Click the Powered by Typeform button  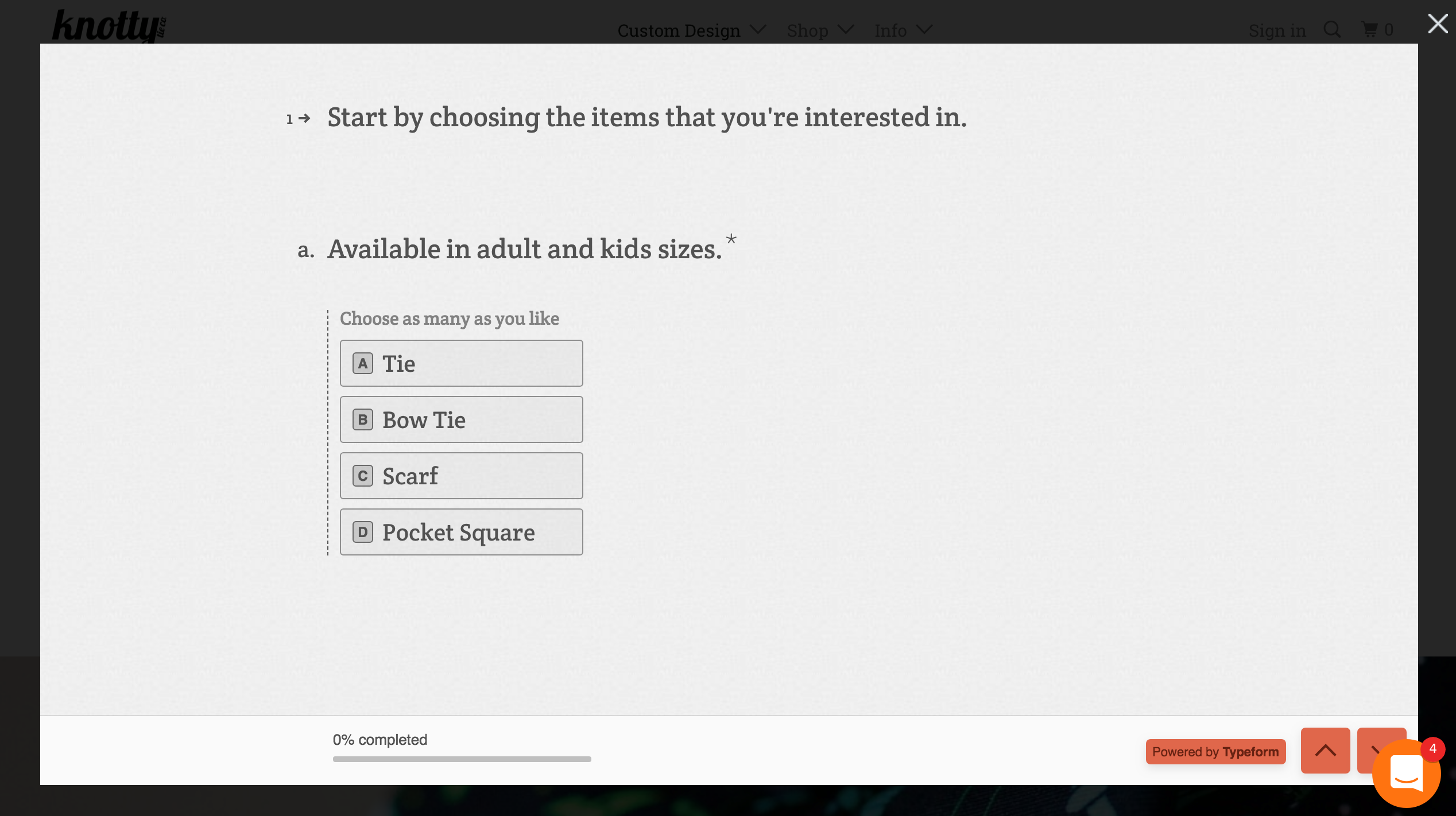(x=1215, y=752)
